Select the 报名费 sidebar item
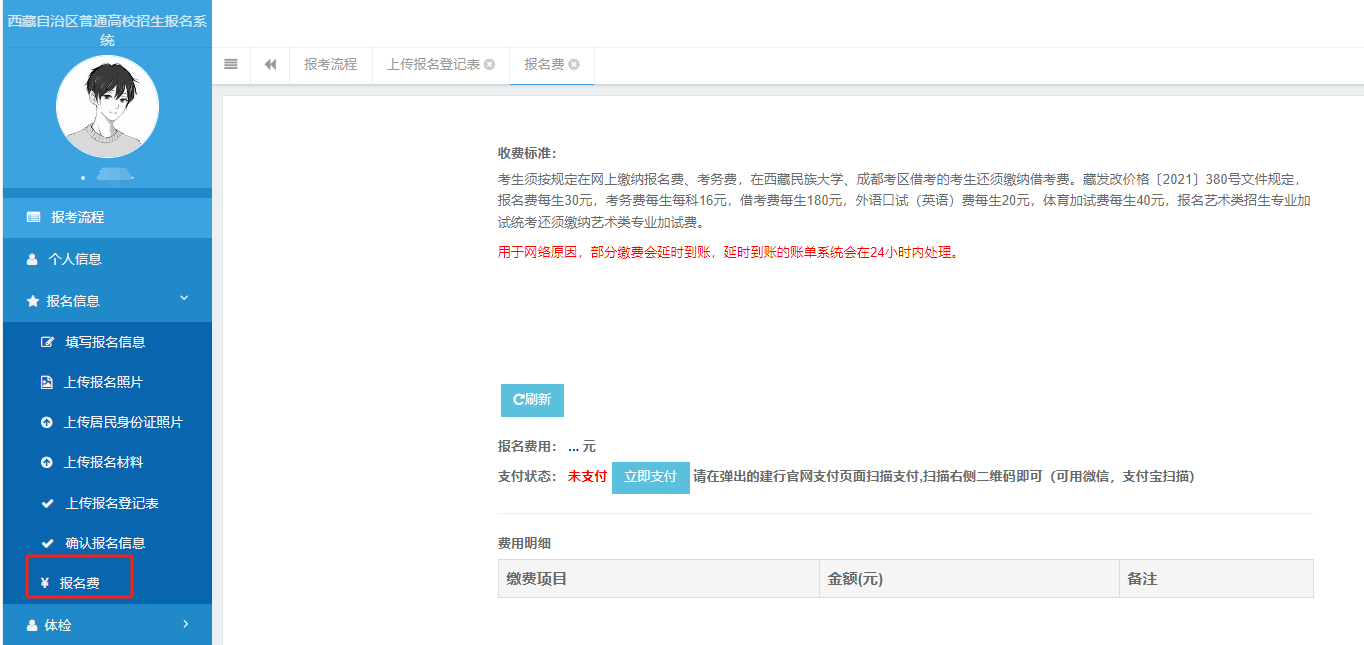Viewport: 1364px width, 645px height. [80, 583]
